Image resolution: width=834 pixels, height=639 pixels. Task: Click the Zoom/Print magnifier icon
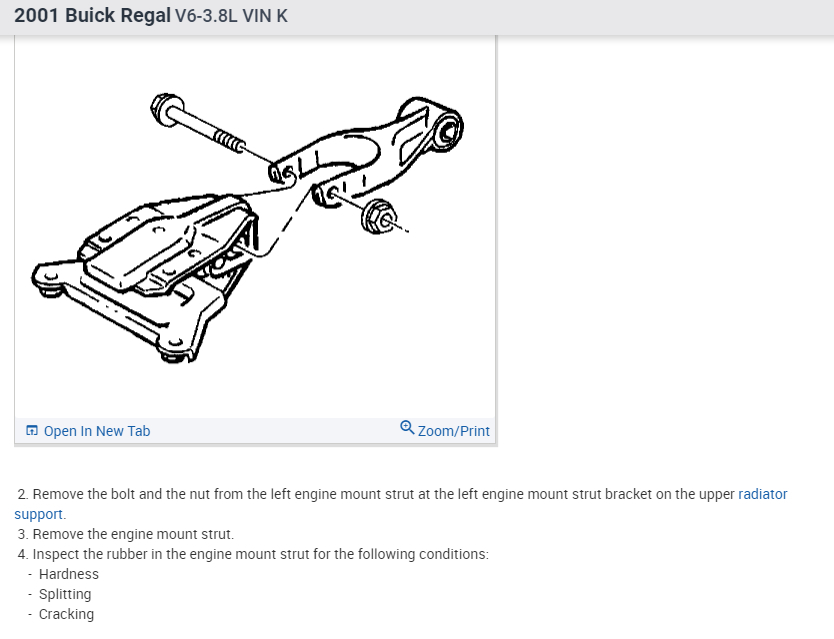pos(407,427)
